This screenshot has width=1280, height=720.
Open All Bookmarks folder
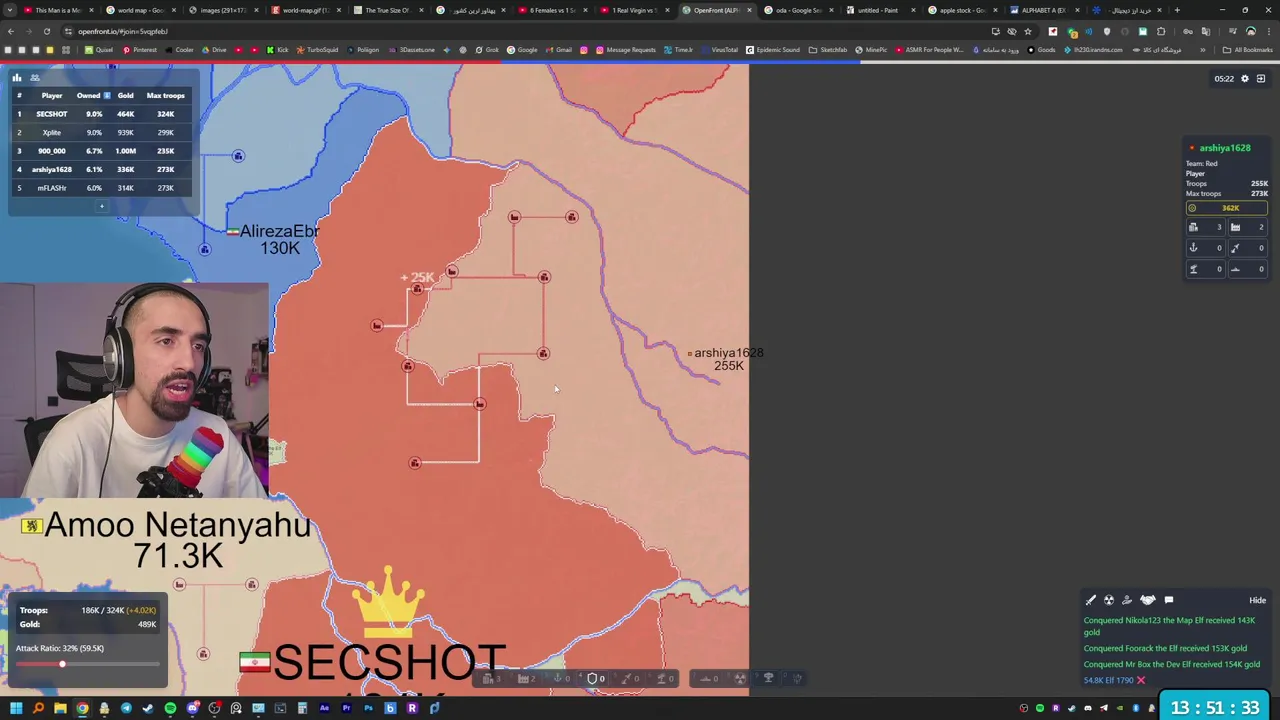click(1248, 50)
